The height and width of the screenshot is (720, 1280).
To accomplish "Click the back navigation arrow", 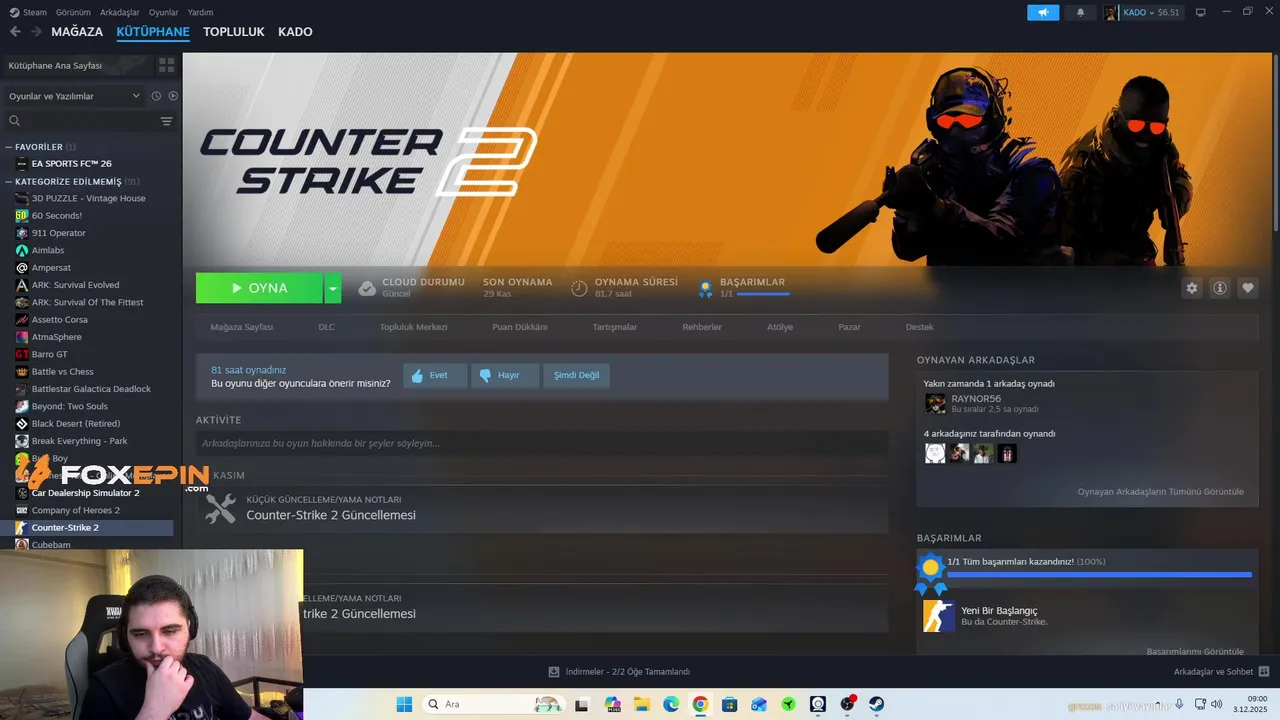I will [x=15, y=32].
